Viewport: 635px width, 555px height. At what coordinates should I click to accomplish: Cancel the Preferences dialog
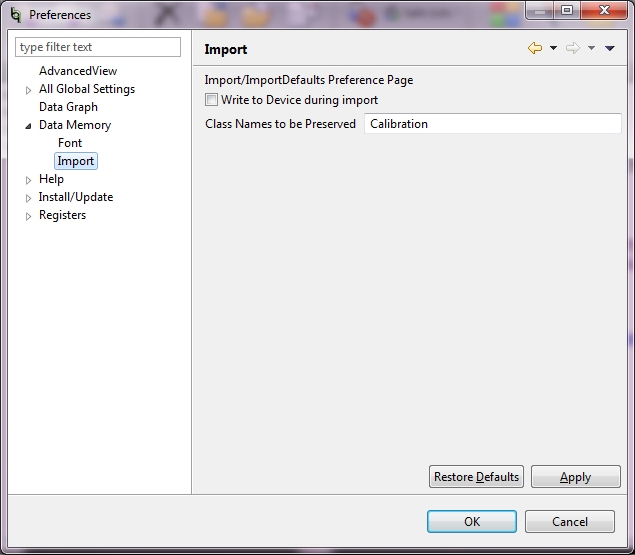(x=570, y=521)
